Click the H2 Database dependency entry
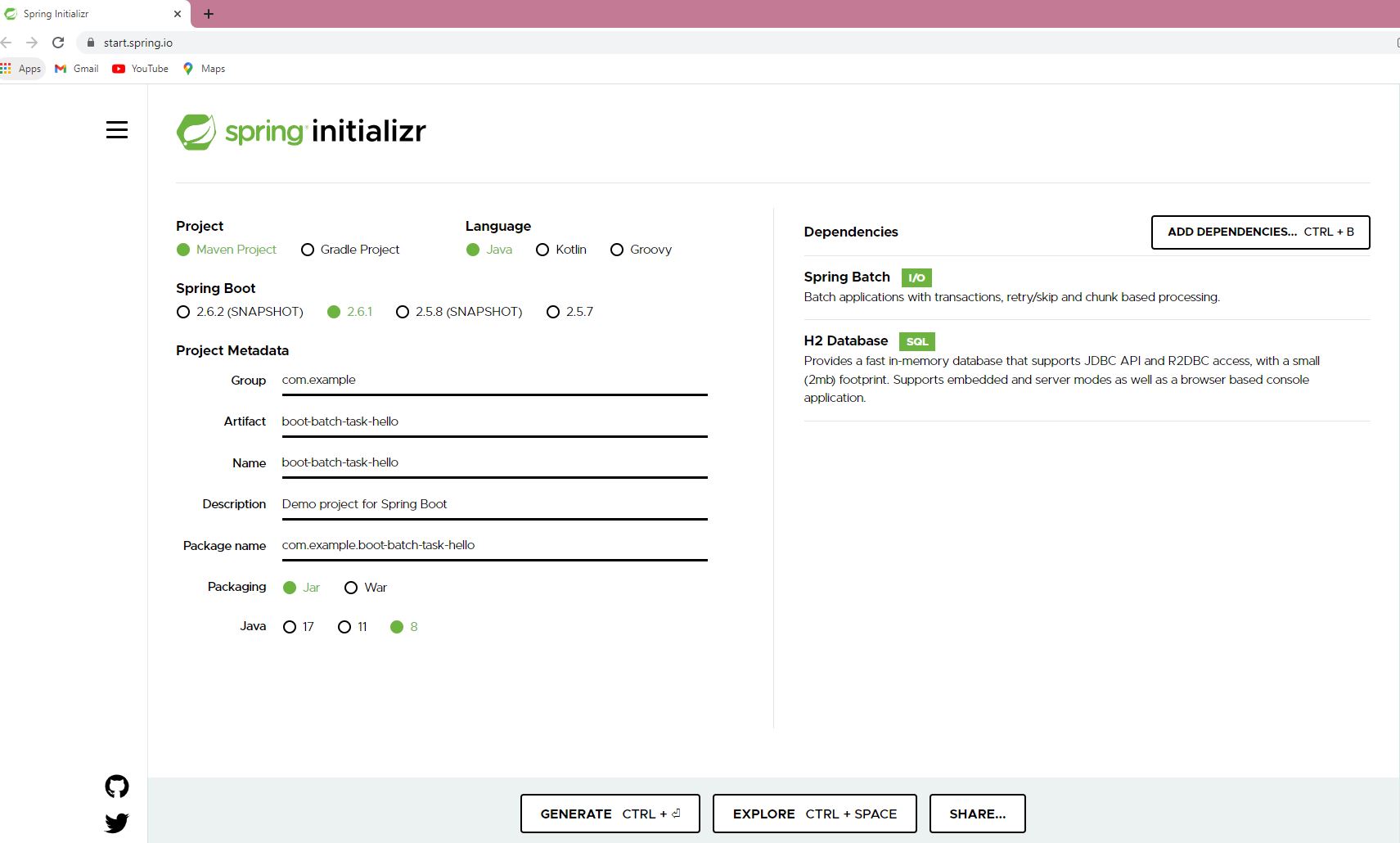 (x=1087, y=370)
